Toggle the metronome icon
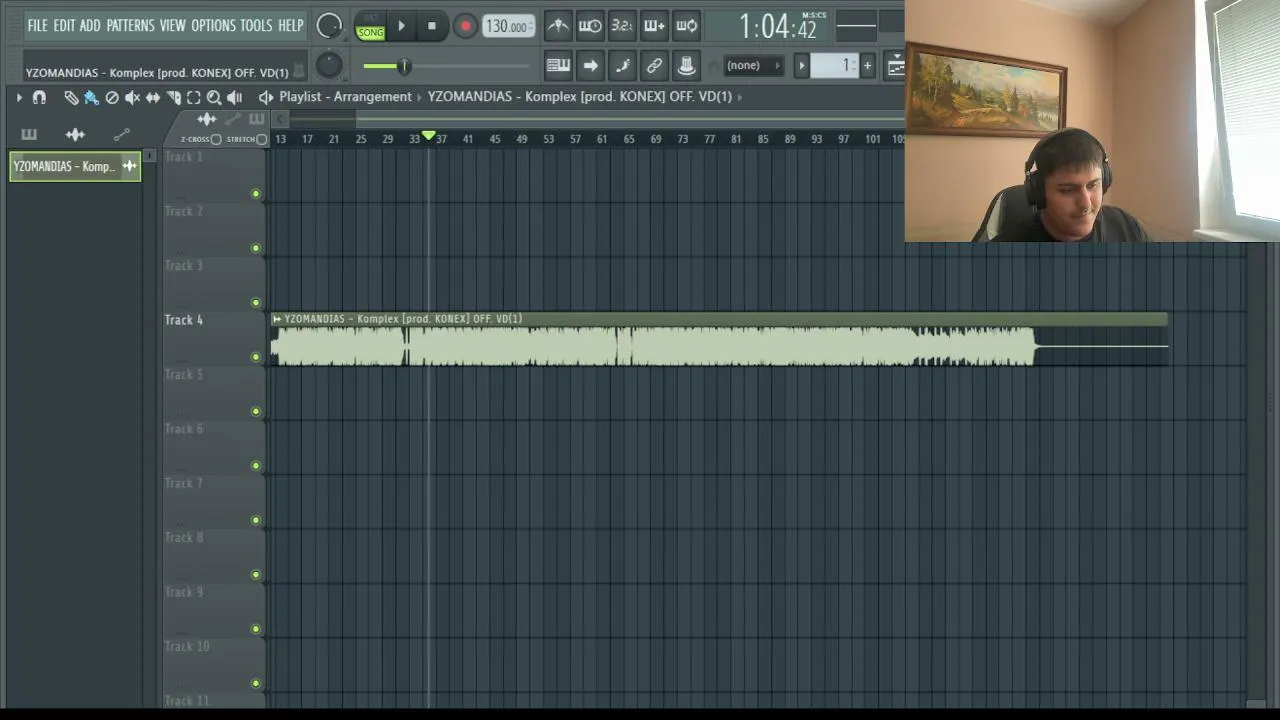1280x720 pixels. [558, 26]
